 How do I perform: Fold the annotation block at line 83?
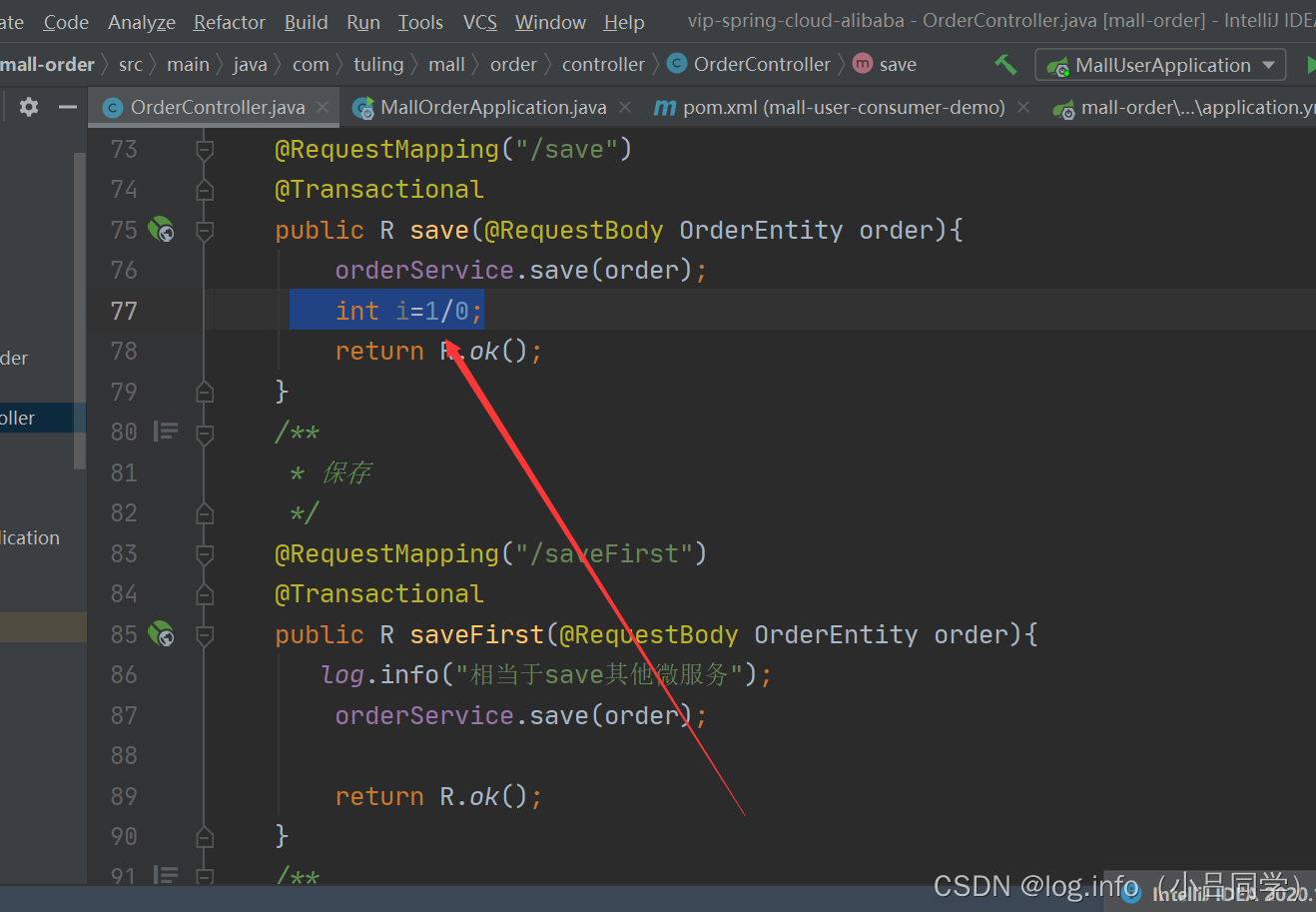coord(205,554)
